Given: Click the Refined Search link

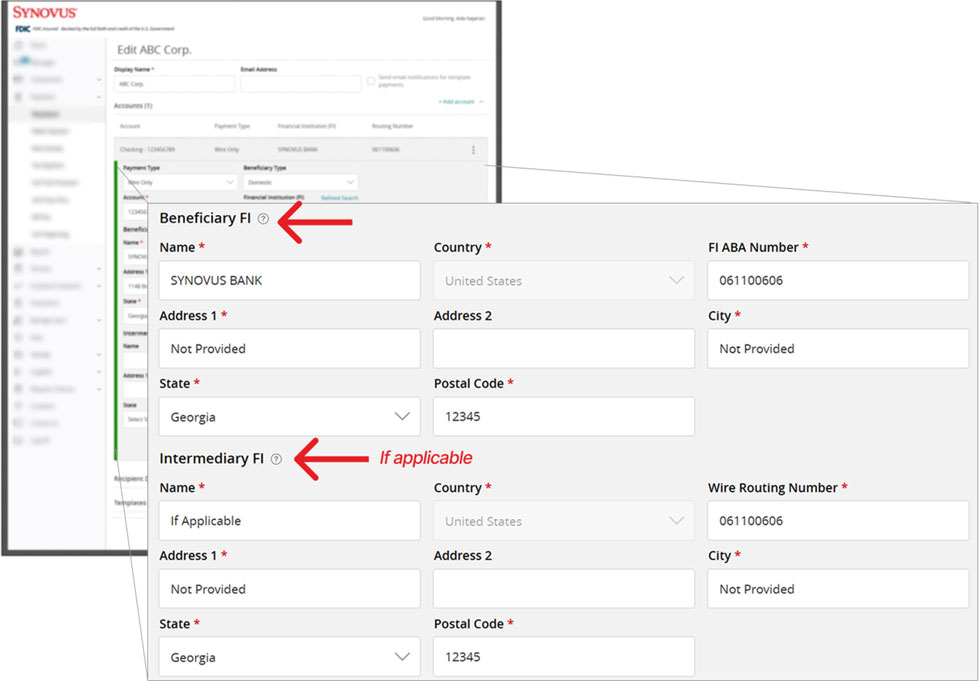Looking at the screenshot, I should tap(339, 198).
